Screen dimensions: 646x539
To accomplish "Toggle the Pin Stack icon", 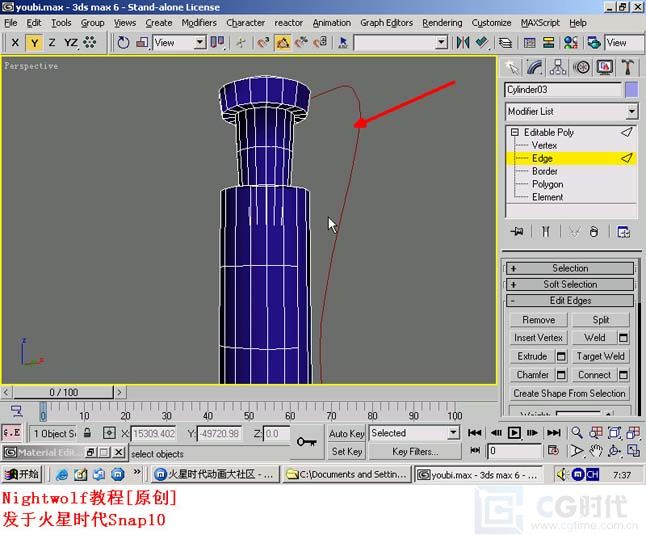I will (x=517, y=232).
